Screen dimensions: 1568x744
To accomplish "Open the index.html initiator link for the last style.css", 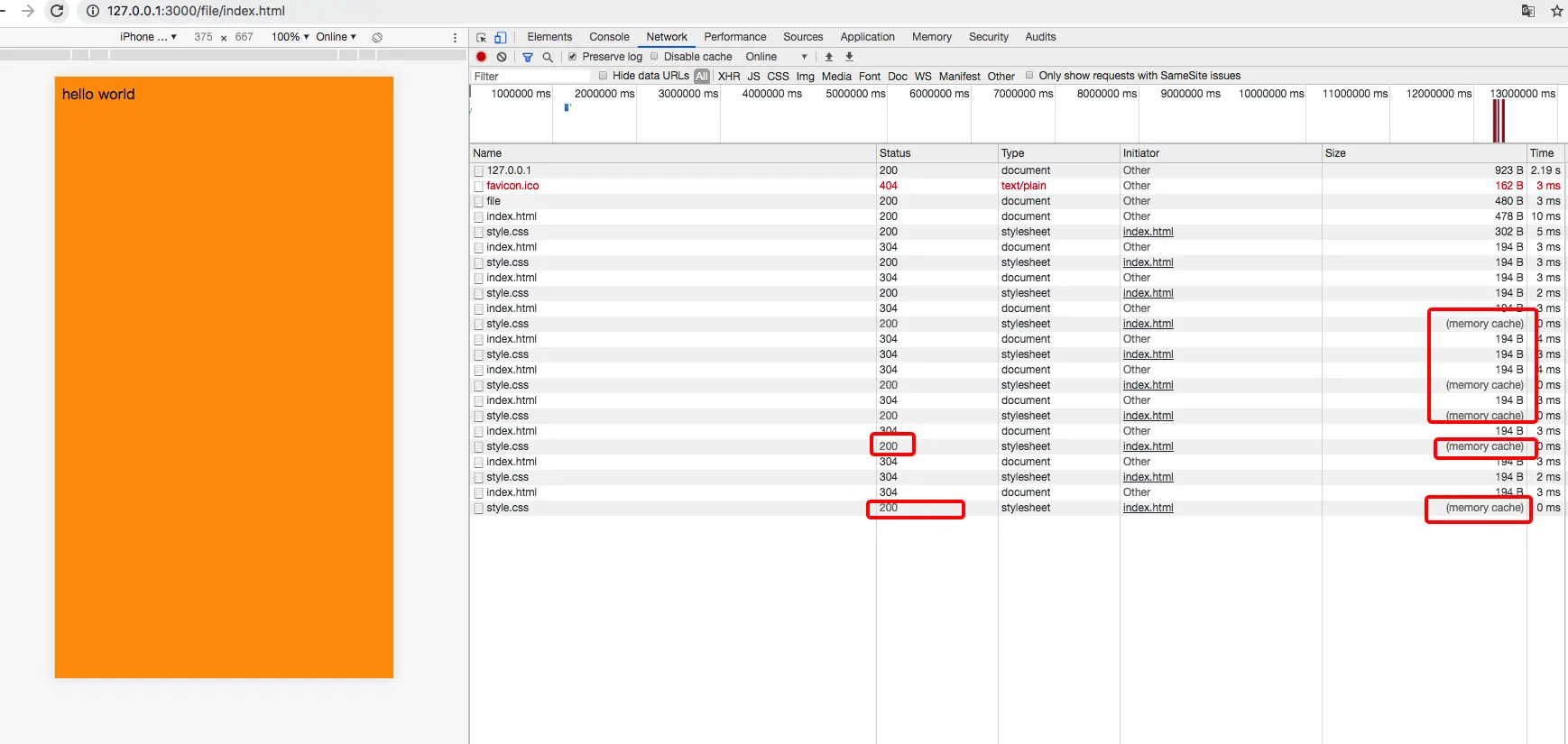I will pyautogui.click(x=1148, y=508).
